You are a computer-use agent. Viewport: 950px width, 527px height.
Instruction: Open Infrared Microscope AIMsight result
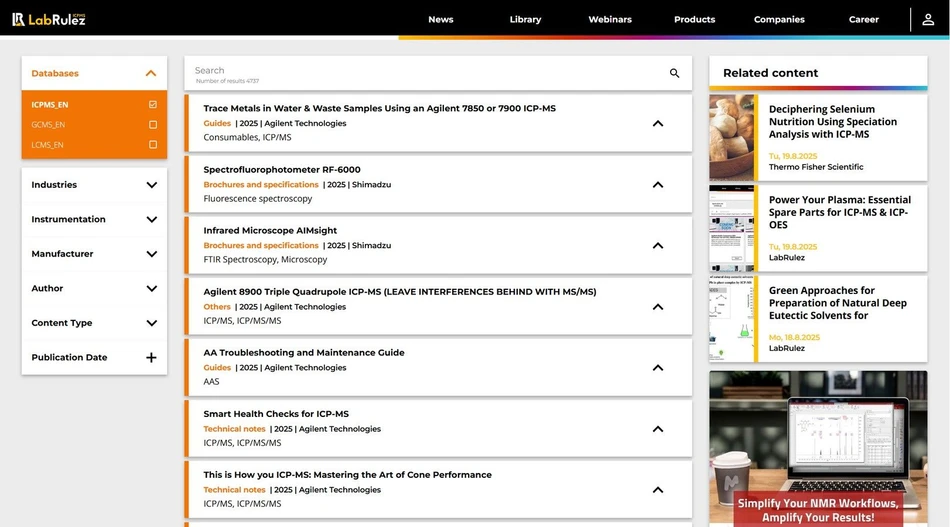[270, 231]
